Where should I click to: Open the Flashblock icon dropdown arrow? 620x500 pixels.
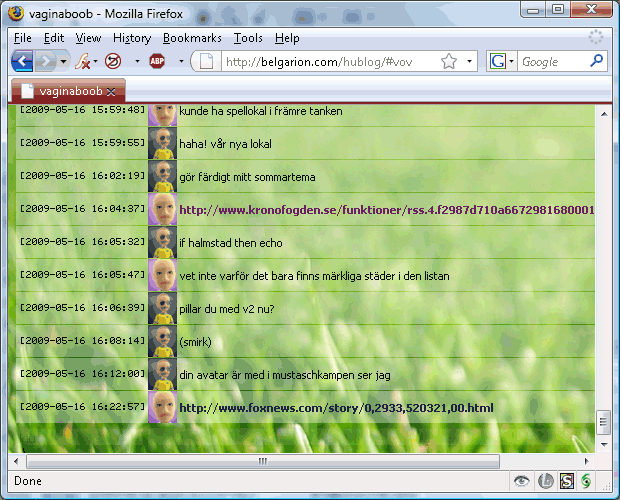[95, 61]
